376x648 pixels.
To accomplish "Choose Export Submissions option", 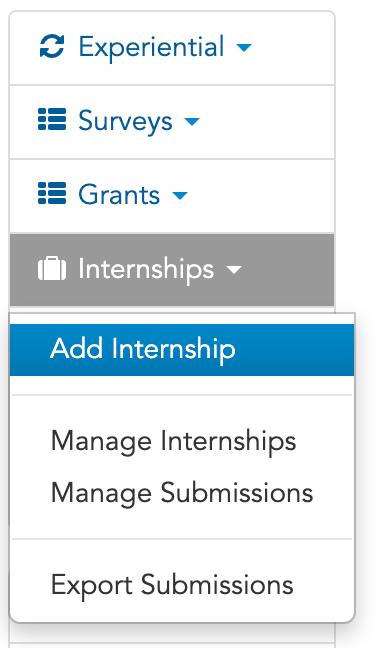I will (x=172, y=585).
